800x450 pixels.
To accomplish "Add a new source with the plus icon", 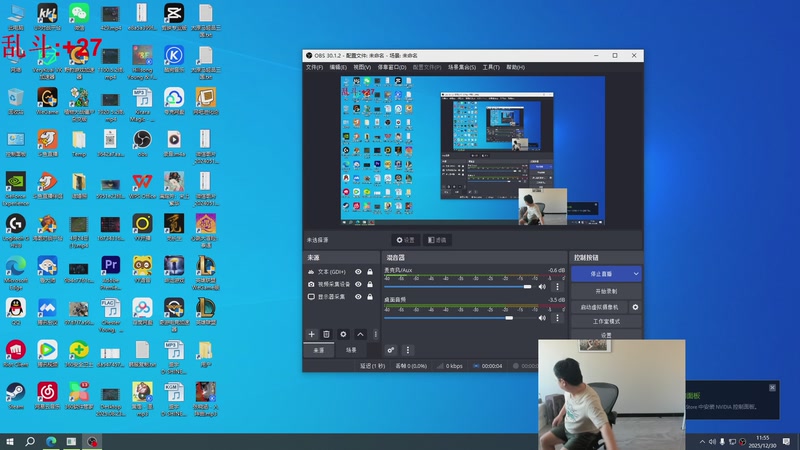I will 311,334.
